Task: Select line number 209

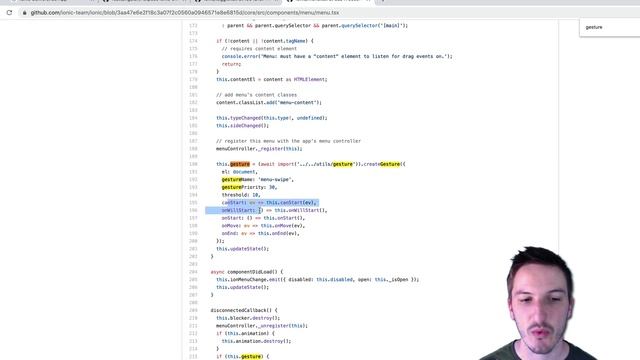Action: tap(193, 310)
